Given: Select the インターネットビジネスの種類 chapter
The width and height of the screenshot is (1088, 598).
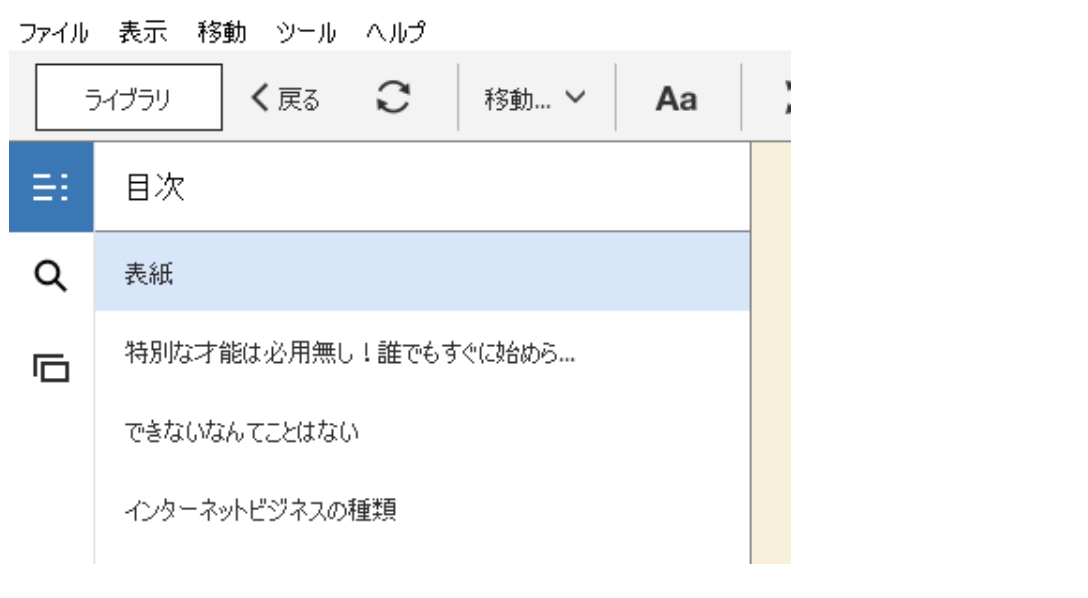Looking at the screenshot, I should [422, 510].
